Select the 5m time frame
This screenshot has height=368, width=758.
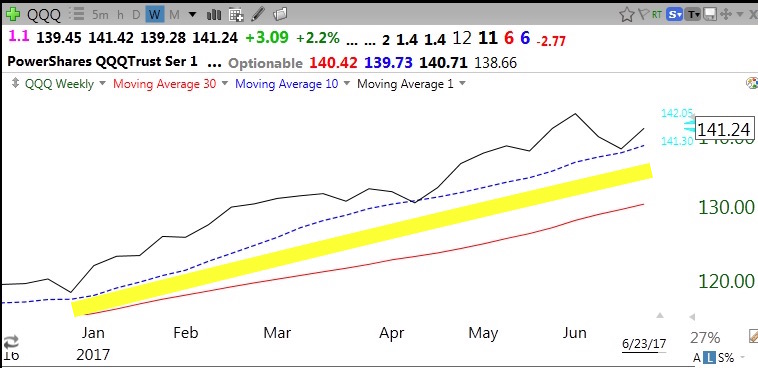100,15
